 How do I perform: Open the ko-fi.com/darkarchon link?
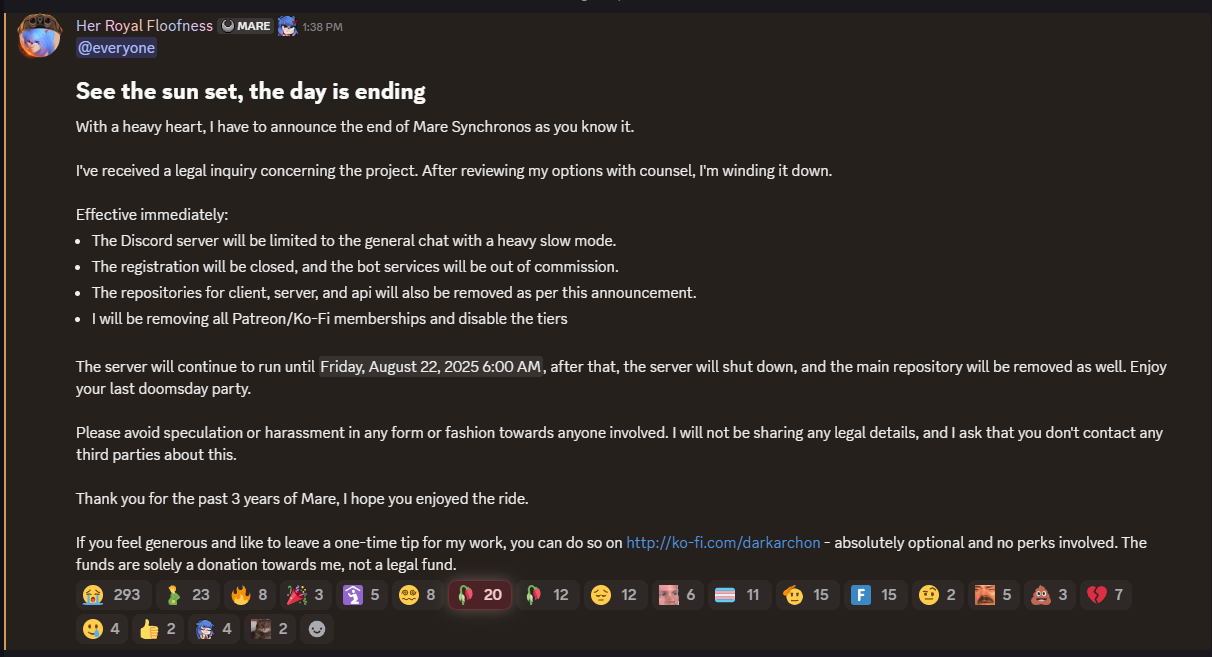[723, 543]
